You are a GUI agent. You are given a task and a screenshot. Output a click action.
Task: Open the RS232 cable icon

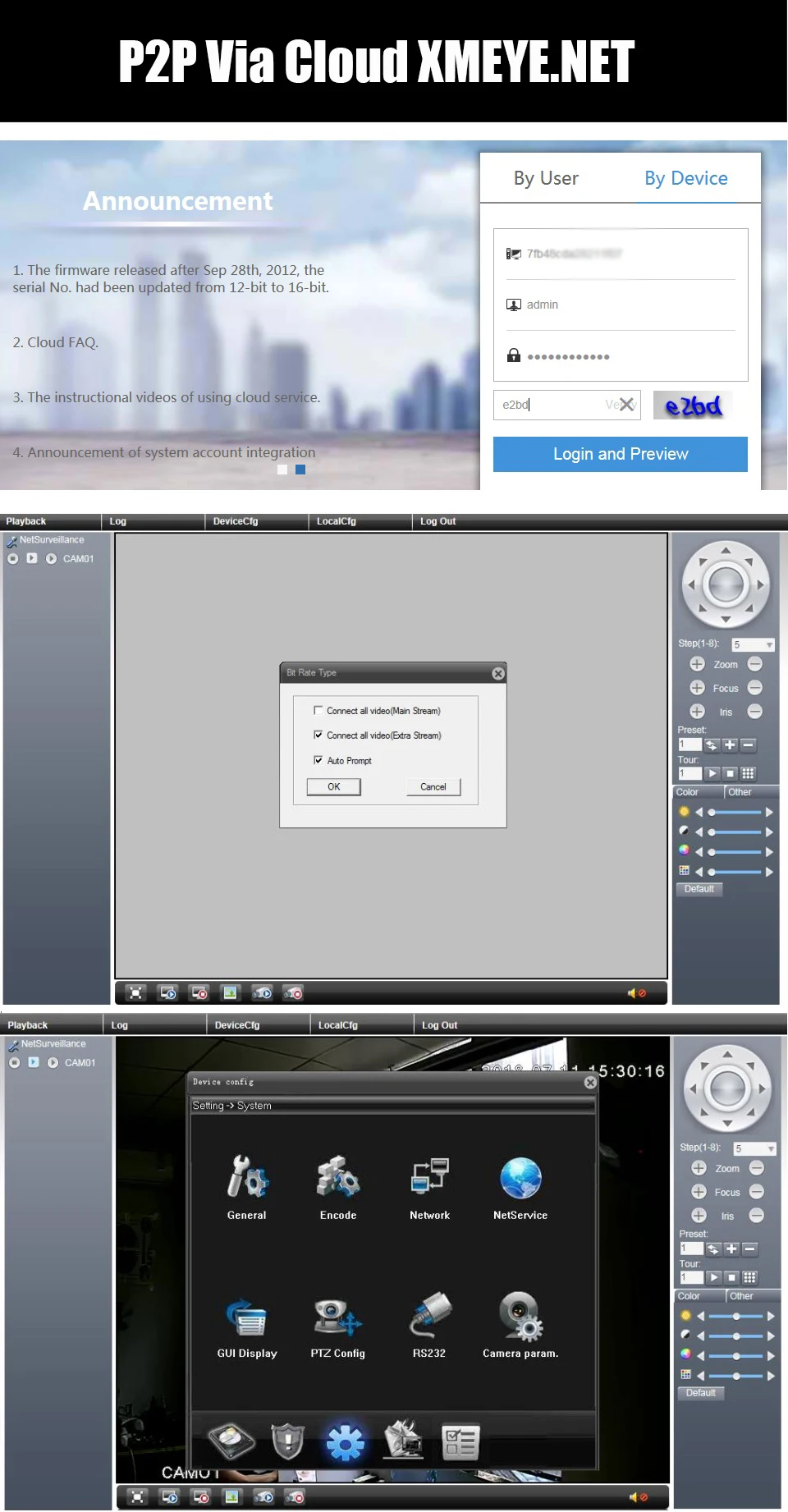coord(429,1315)
